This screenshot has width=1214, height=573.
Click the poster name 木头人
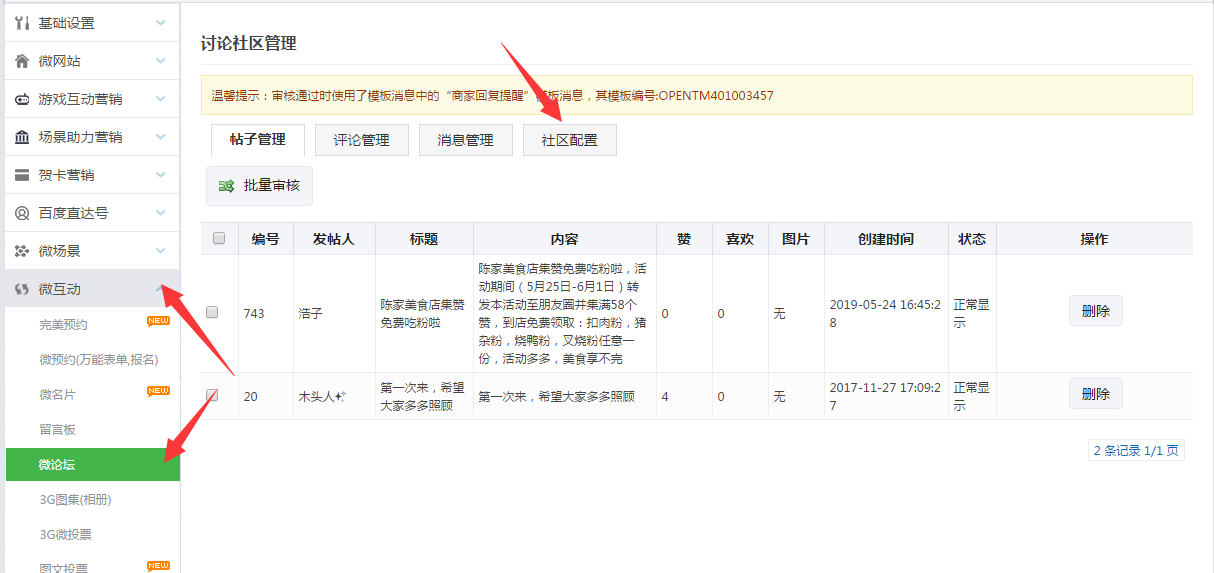coord(322,396)
